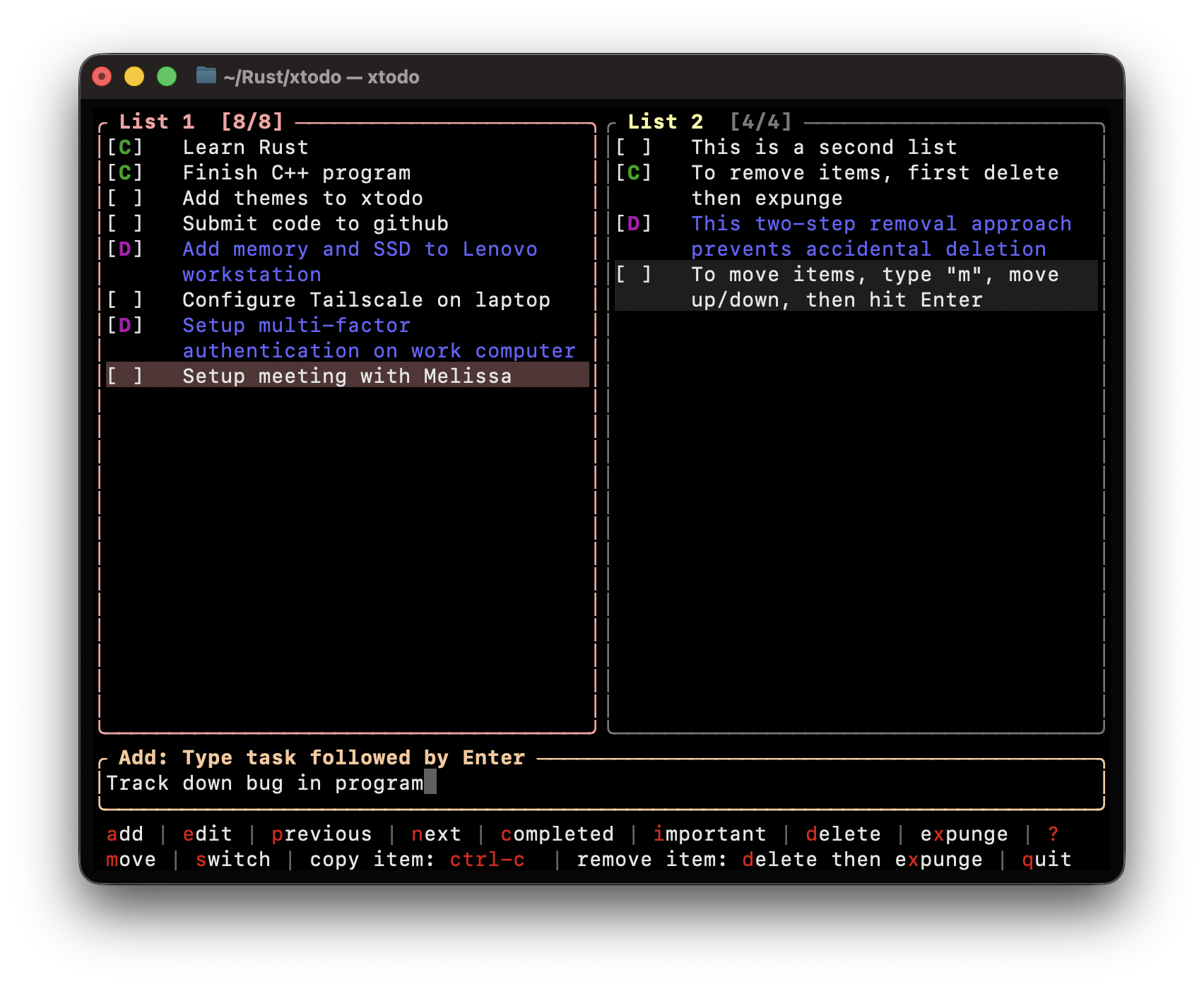Screen dimensions: 1204x989
Task: Select the Add memory and SSD to Lenovo task
Action: [360, 261]
